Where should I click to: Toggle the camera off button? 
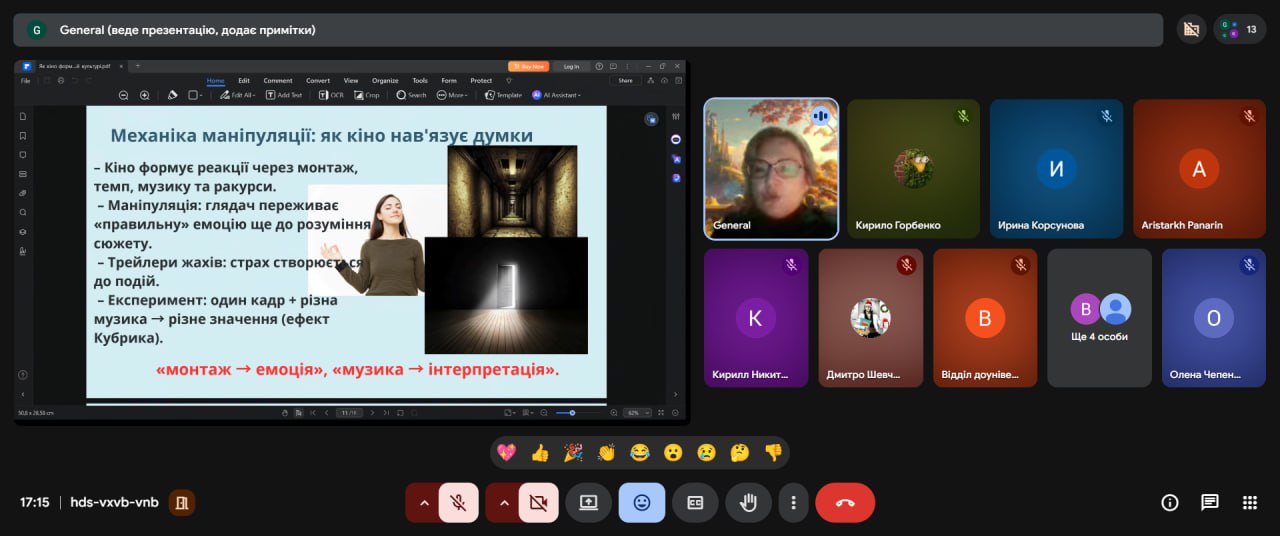point(538,503)
